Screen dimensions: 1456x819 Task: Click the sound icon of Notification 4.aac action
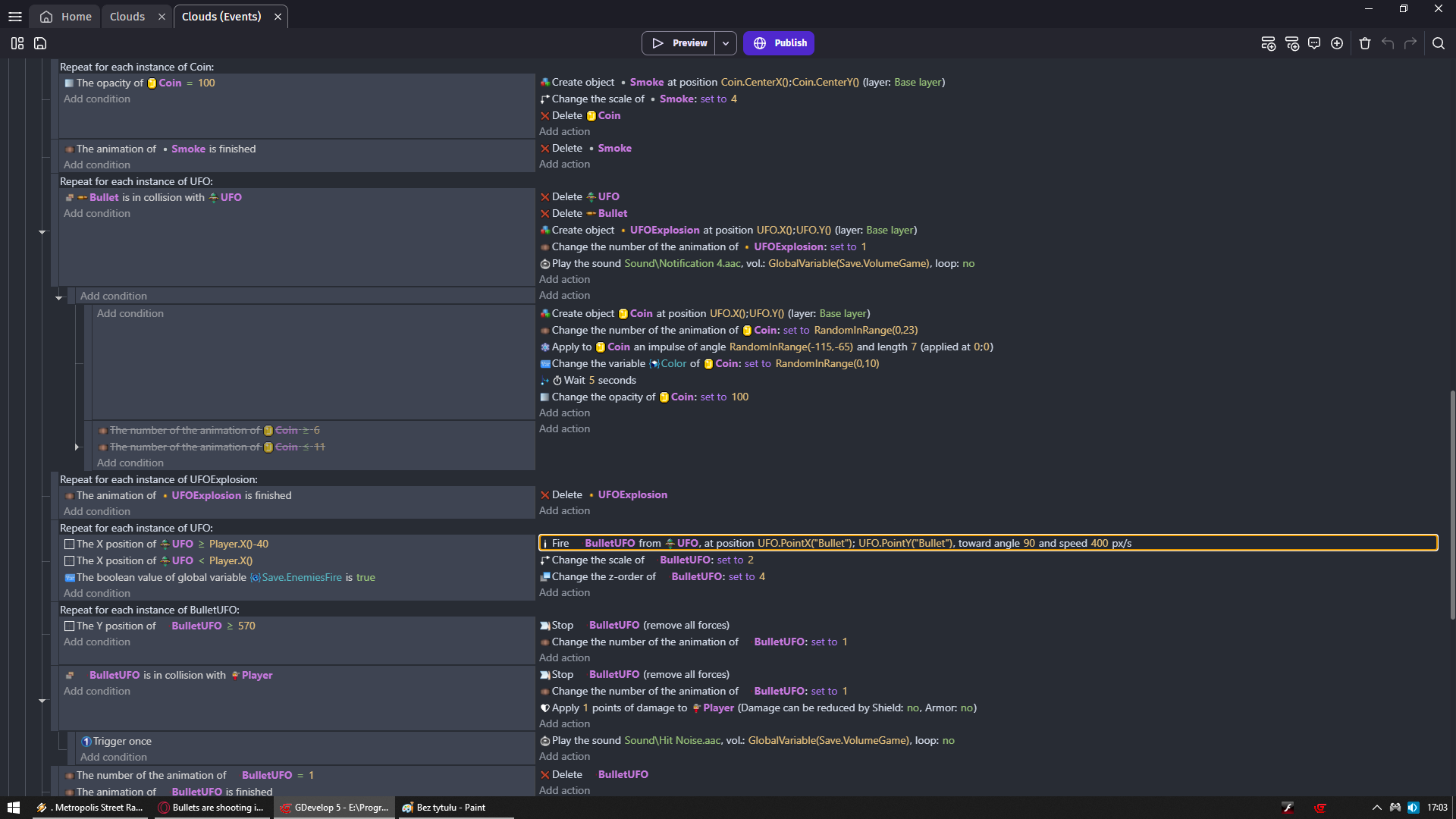point(544,264)
